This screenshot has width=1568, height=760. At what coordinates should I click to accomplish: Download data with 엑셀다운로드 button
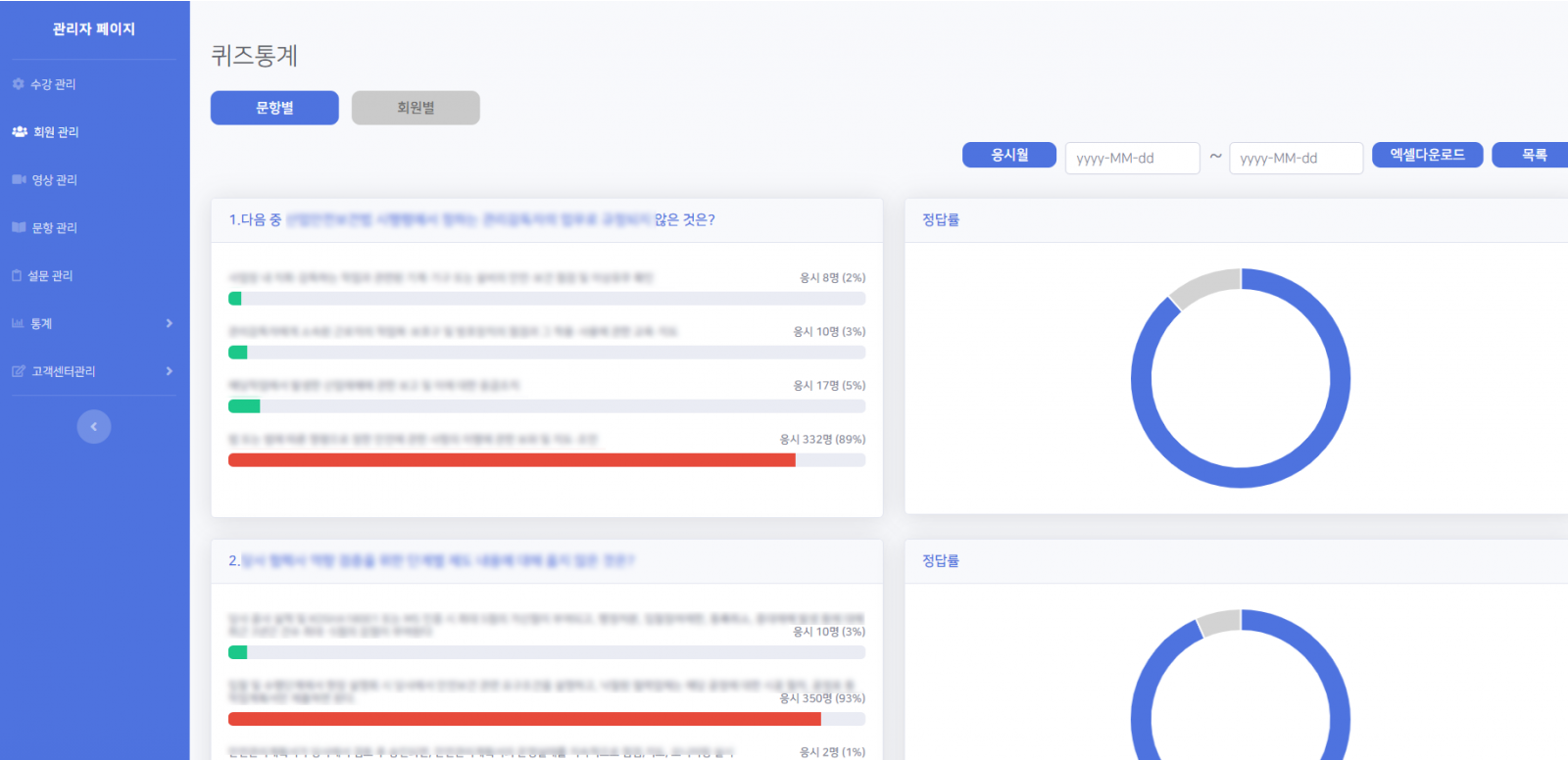(1427, 155)
